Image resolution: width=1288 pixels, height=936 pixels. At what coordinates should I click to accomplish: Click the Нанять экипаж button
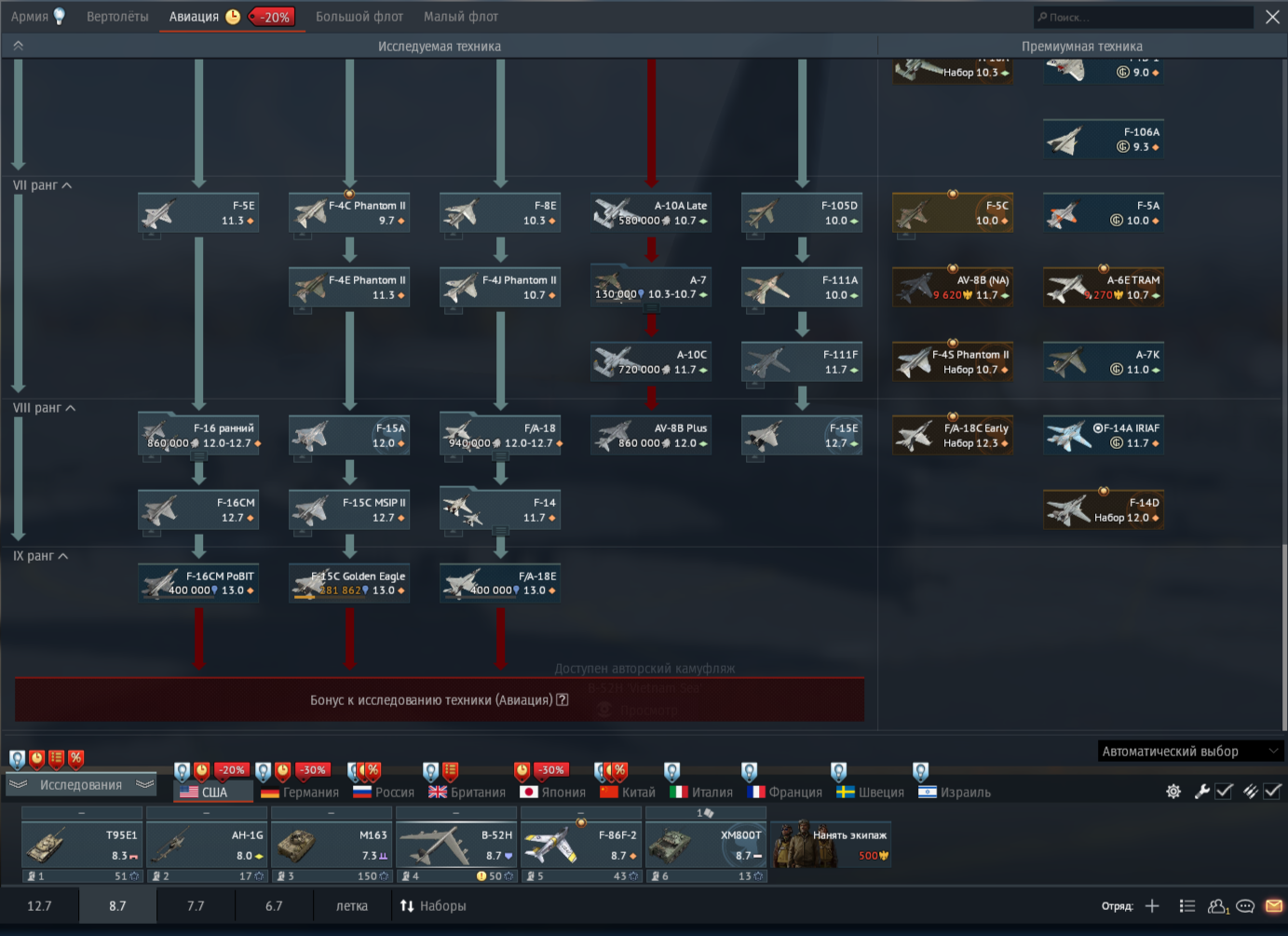pos(832,844)
